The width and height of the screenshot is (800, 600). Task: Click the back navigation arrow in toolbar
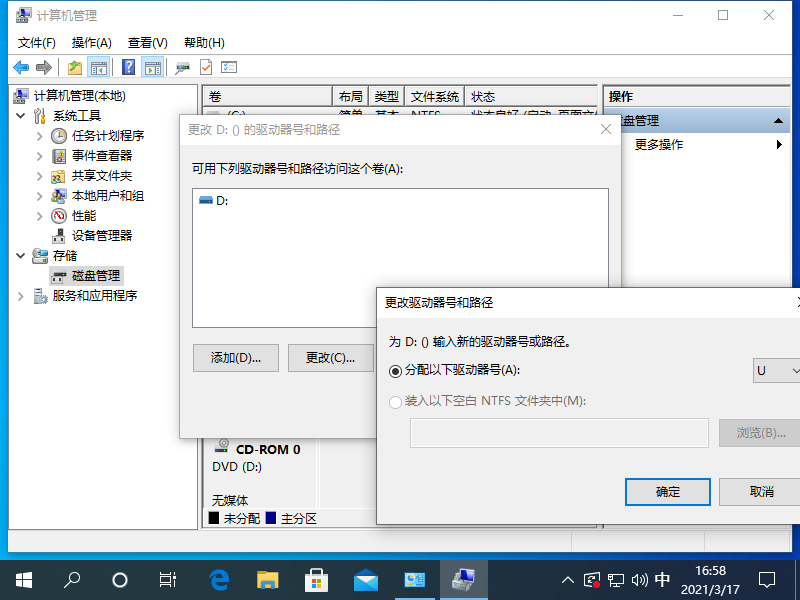20,67
